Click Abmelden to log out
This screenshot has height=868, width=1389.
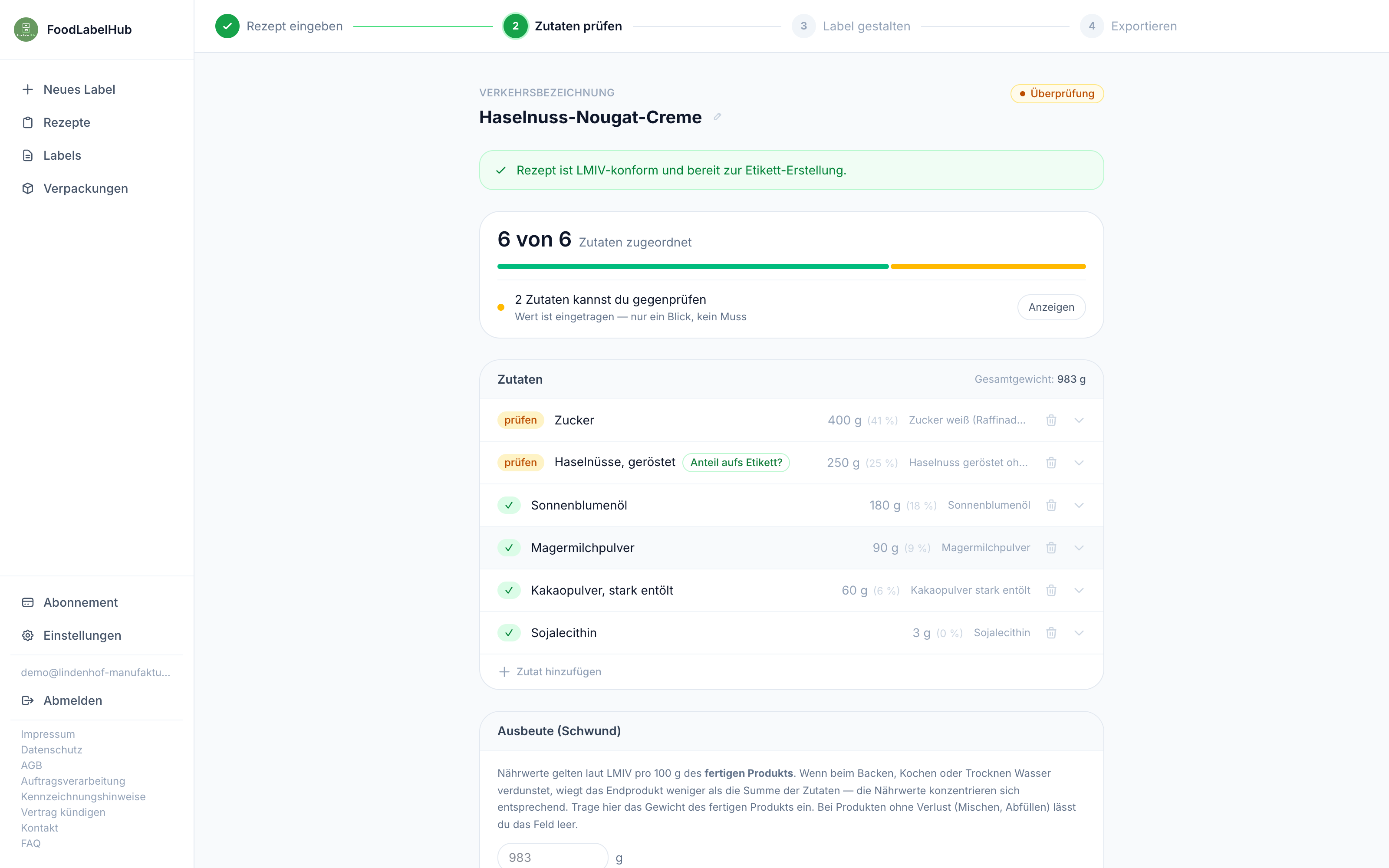click(96, 700)
